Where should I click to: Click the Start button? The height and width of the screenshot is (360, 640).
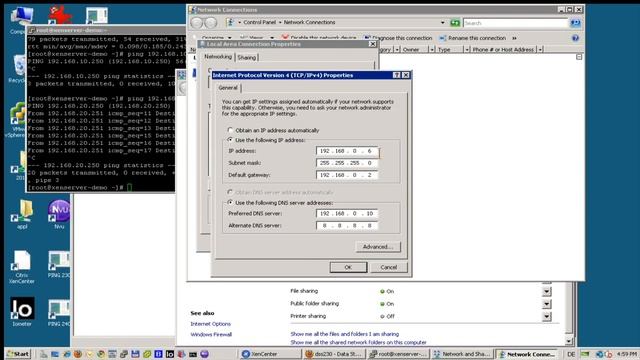(x=18, y=354)
